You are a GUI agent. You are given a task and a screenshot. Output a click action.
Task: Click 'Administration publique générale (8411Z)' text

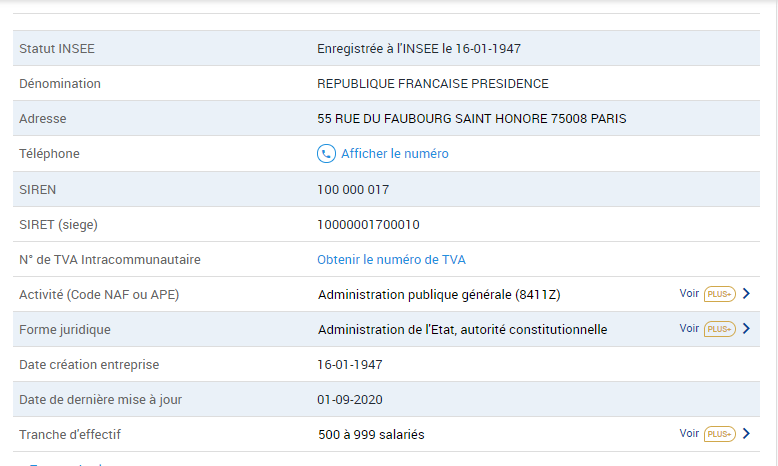439,295
